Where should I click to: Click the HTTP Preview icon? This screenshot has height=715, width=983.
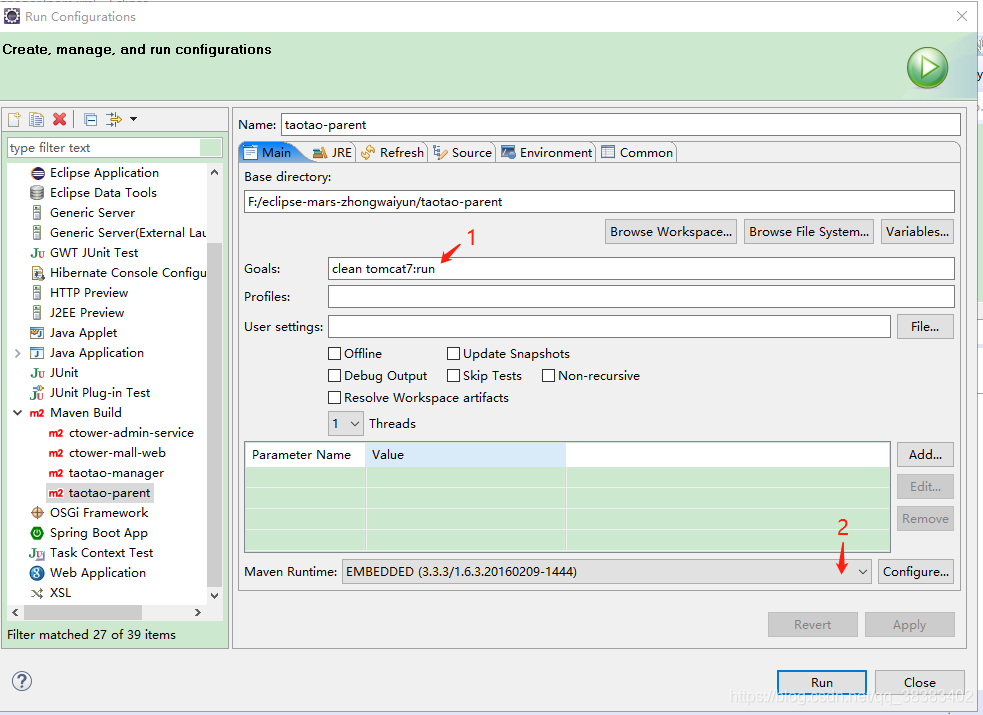point(38,293)
